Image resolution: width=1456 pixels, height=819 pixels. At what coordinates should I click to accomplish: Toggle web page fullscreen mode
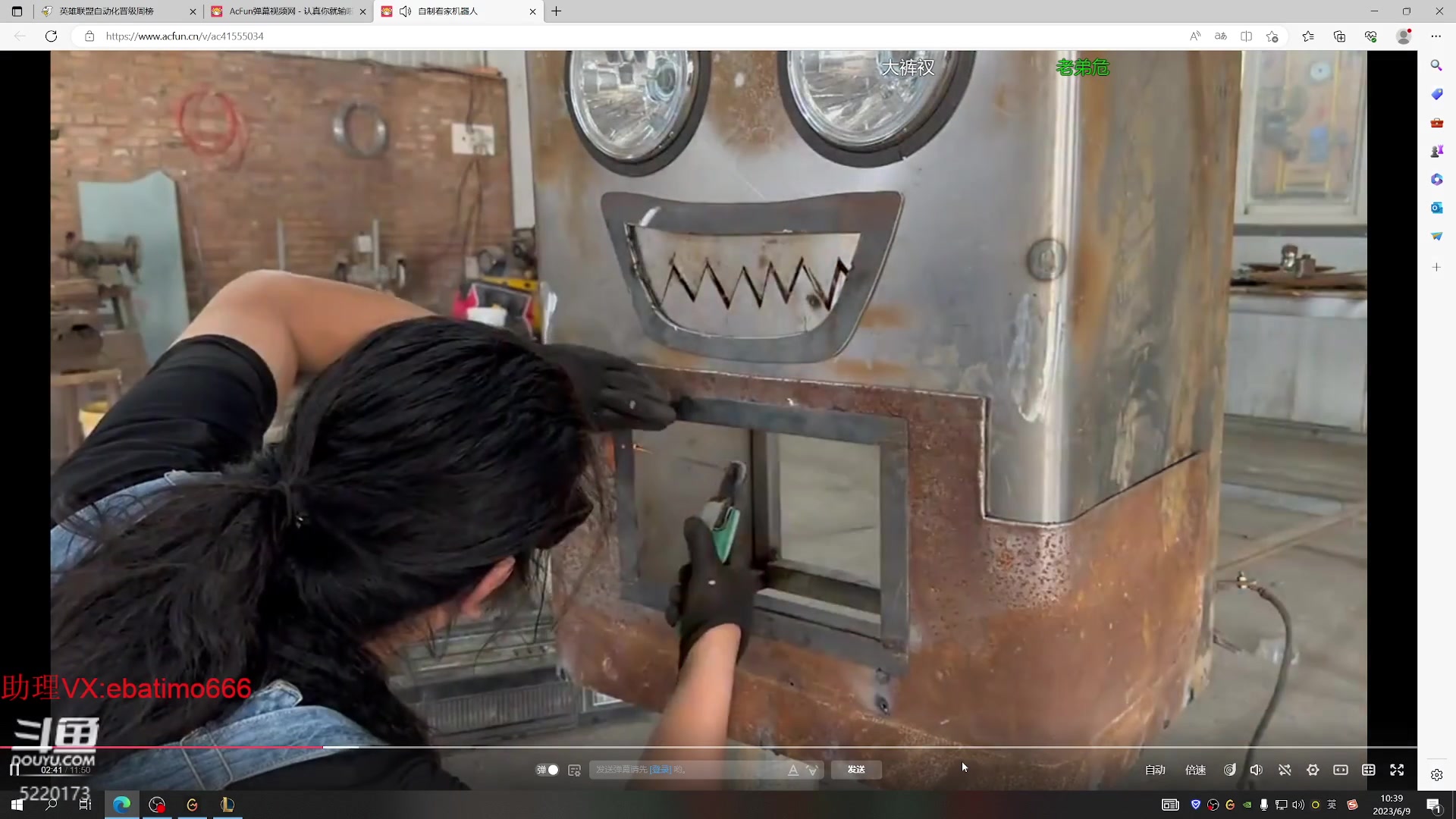point(1369,770)
